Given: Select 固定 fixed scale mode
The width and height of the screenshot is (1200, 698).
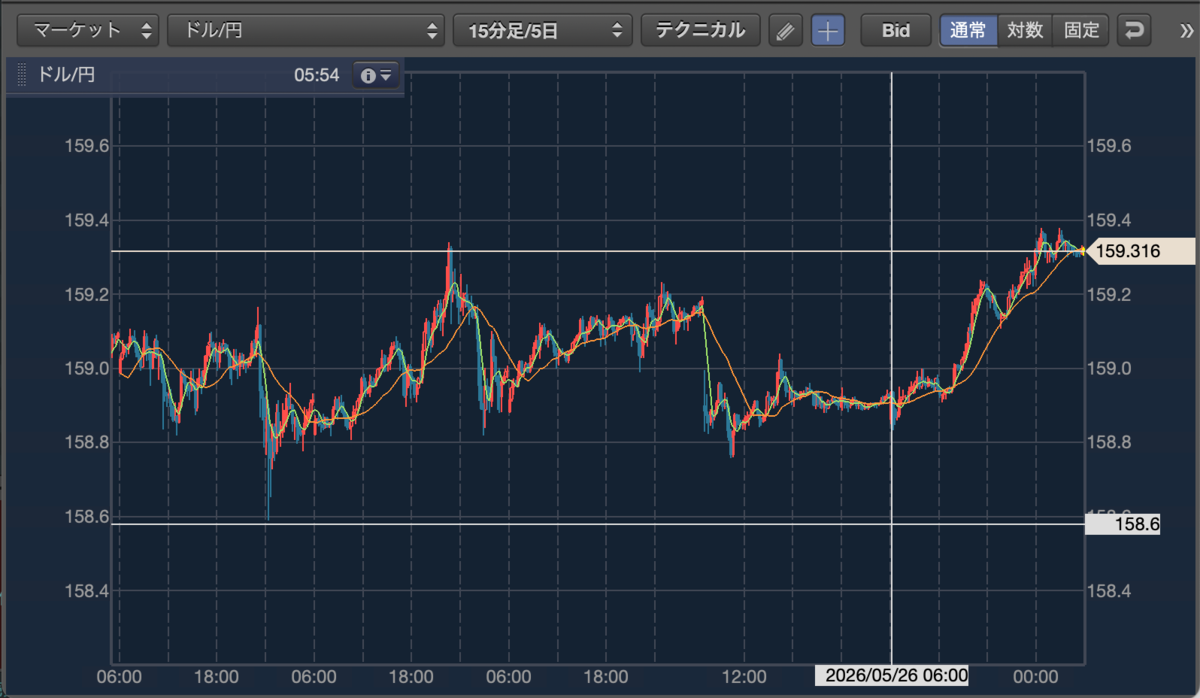Looking at the screenshot, I should 1081,30.
